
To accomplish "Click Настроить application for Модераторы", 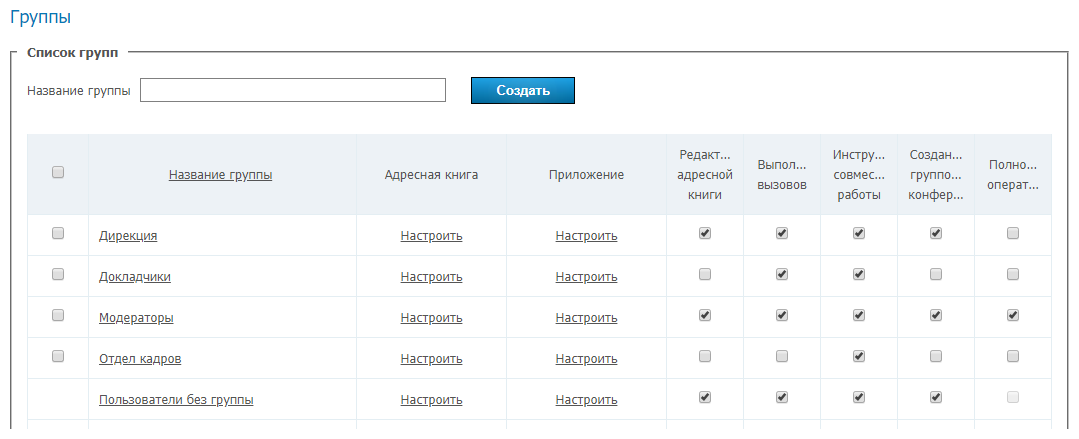I will [586, 318].
